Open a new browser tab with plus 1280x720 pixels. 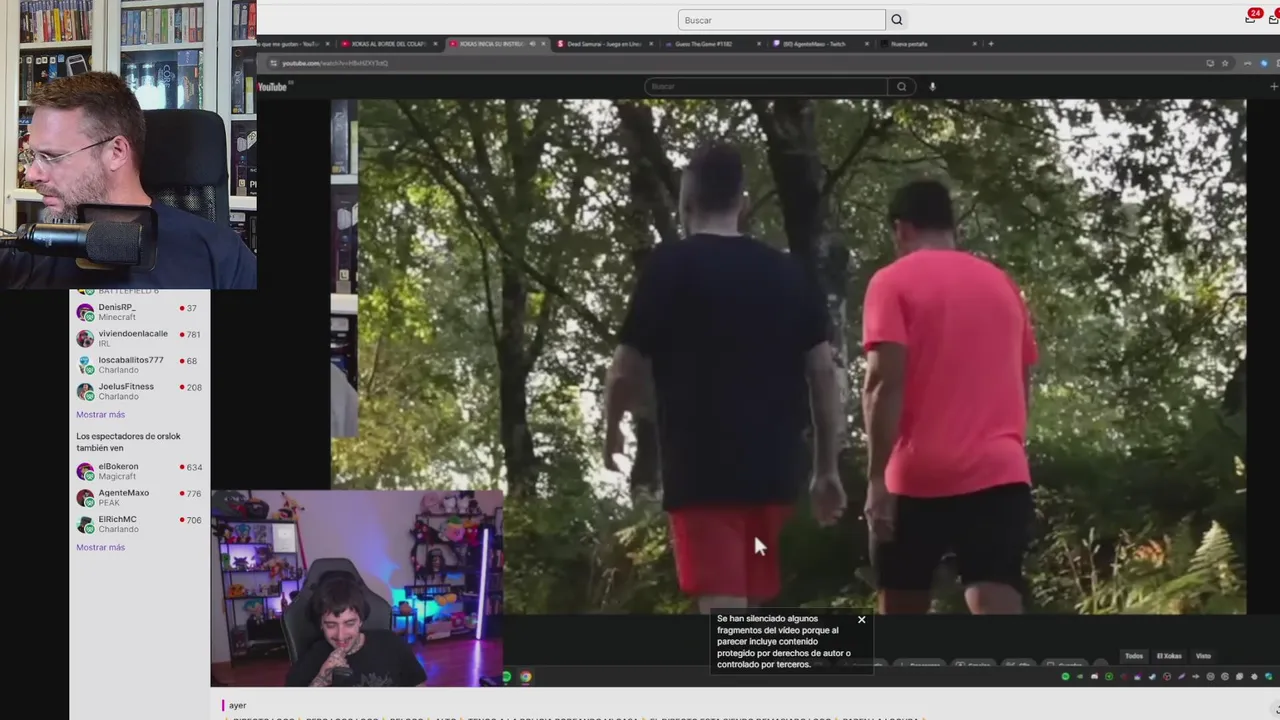(991, 44)
